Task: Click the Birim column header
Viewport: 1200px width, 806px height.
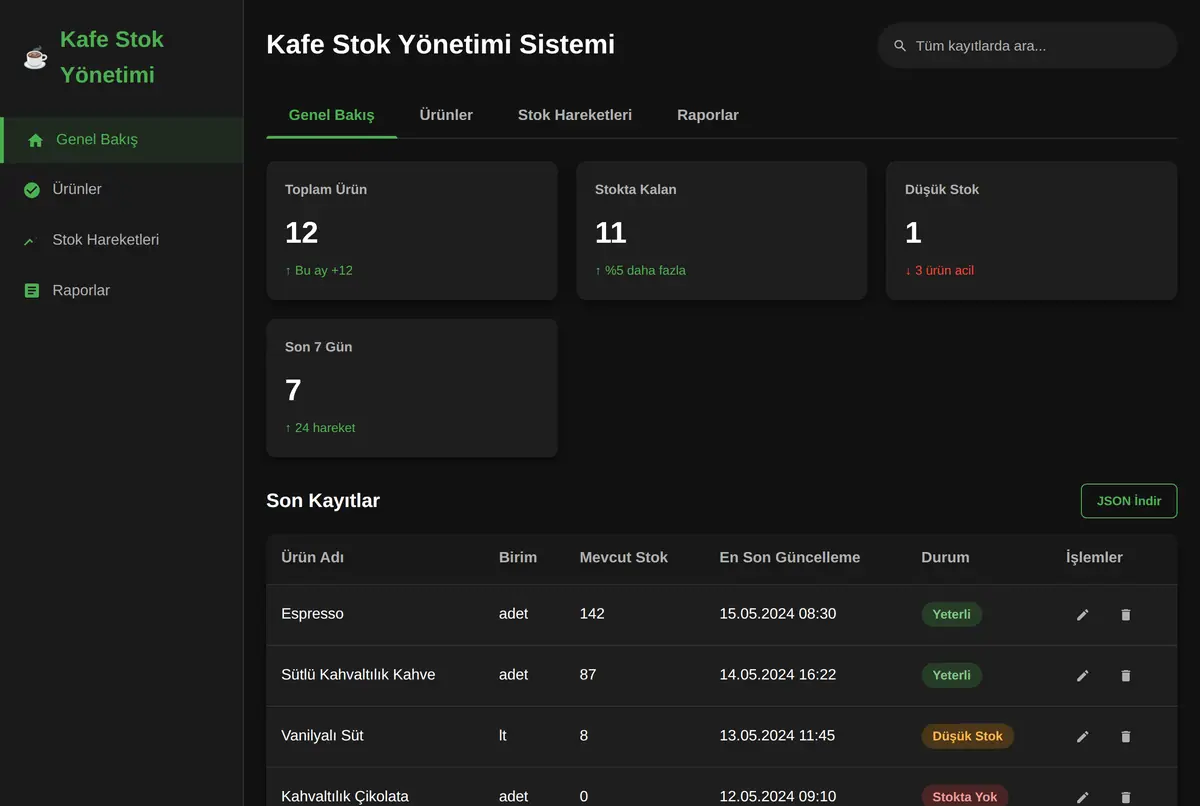Action: point(518,558)
